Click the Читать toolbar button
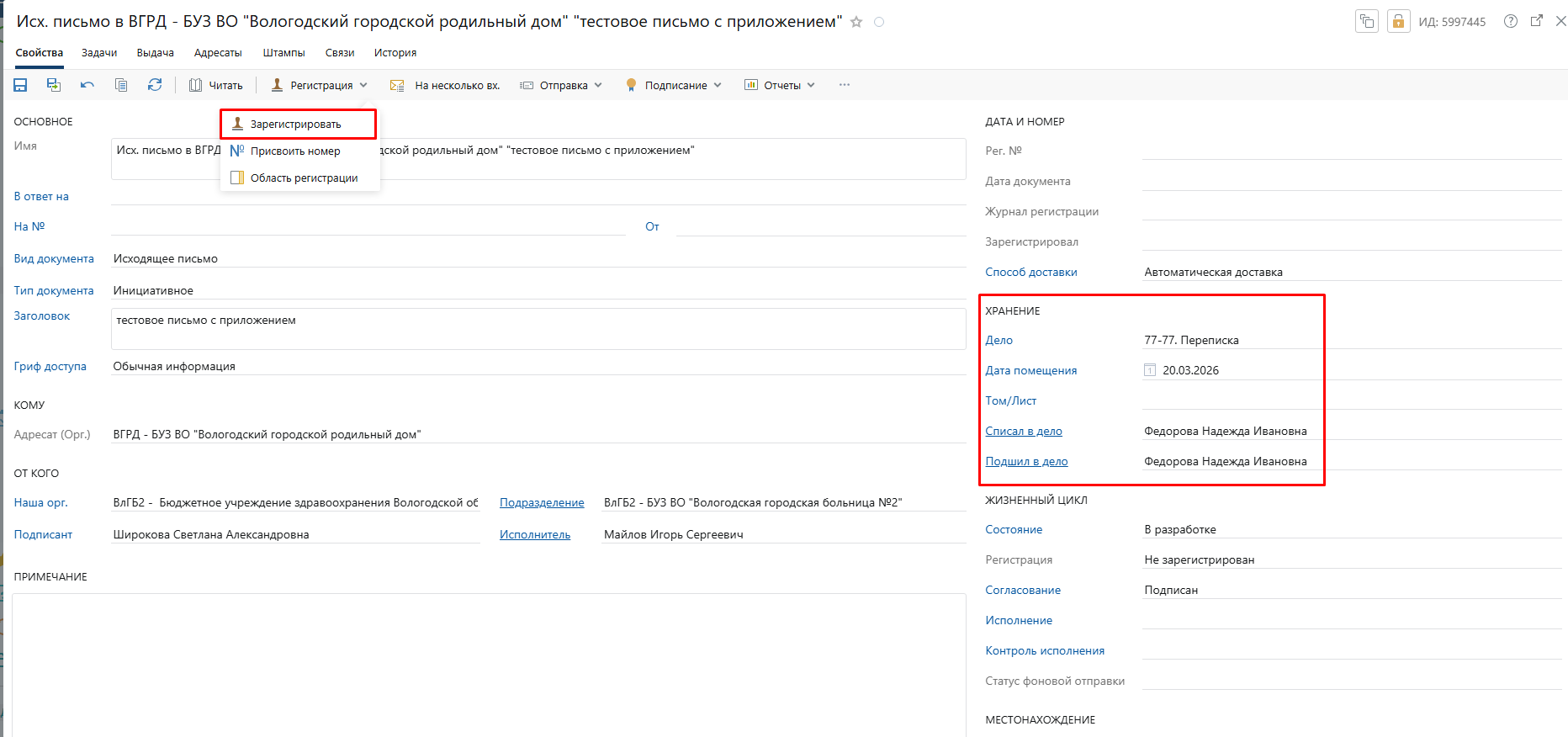 [216, 85]
